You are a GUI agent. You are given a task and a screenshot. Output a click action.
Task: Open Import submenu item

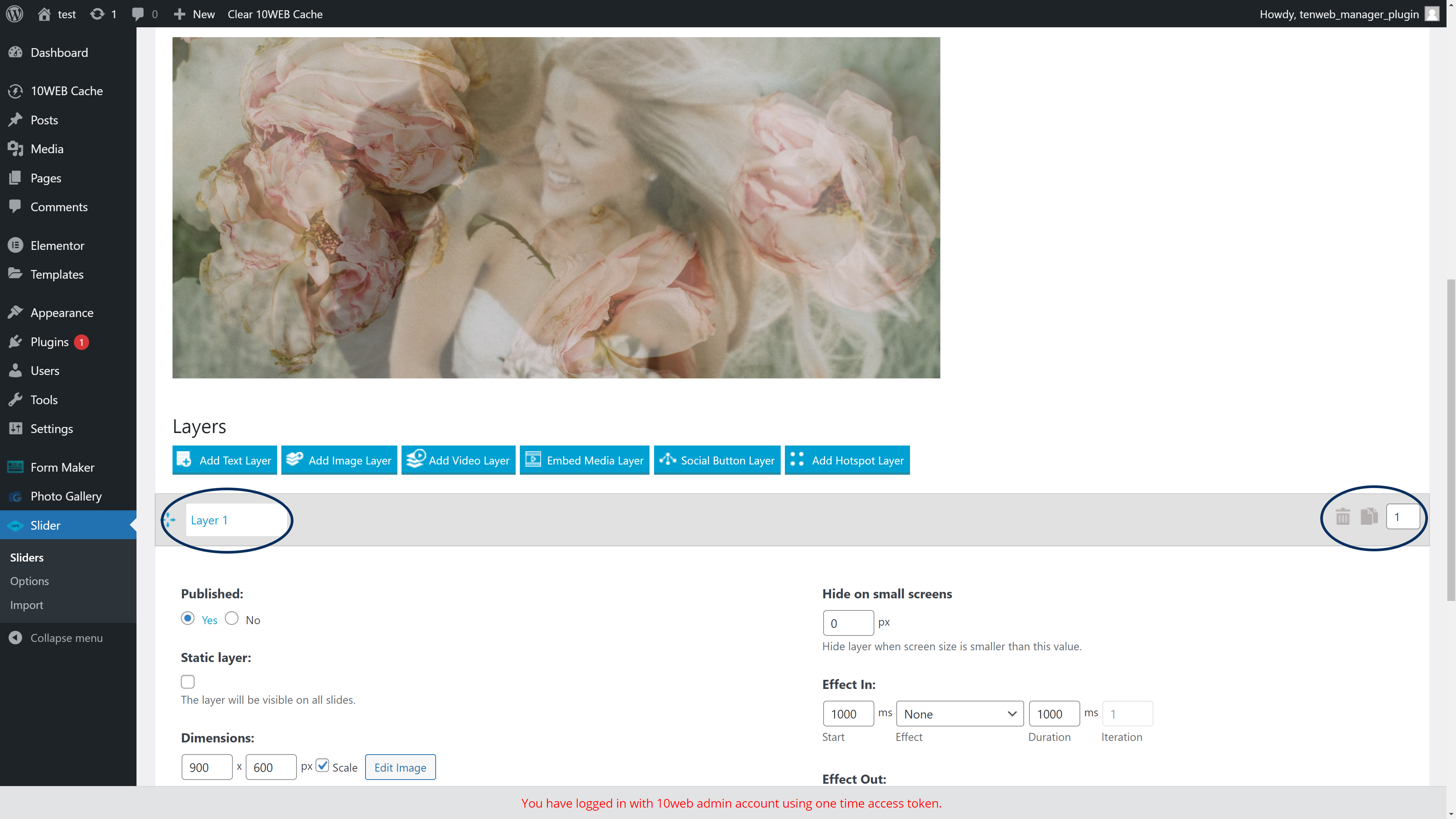click(x=27, y=605)
